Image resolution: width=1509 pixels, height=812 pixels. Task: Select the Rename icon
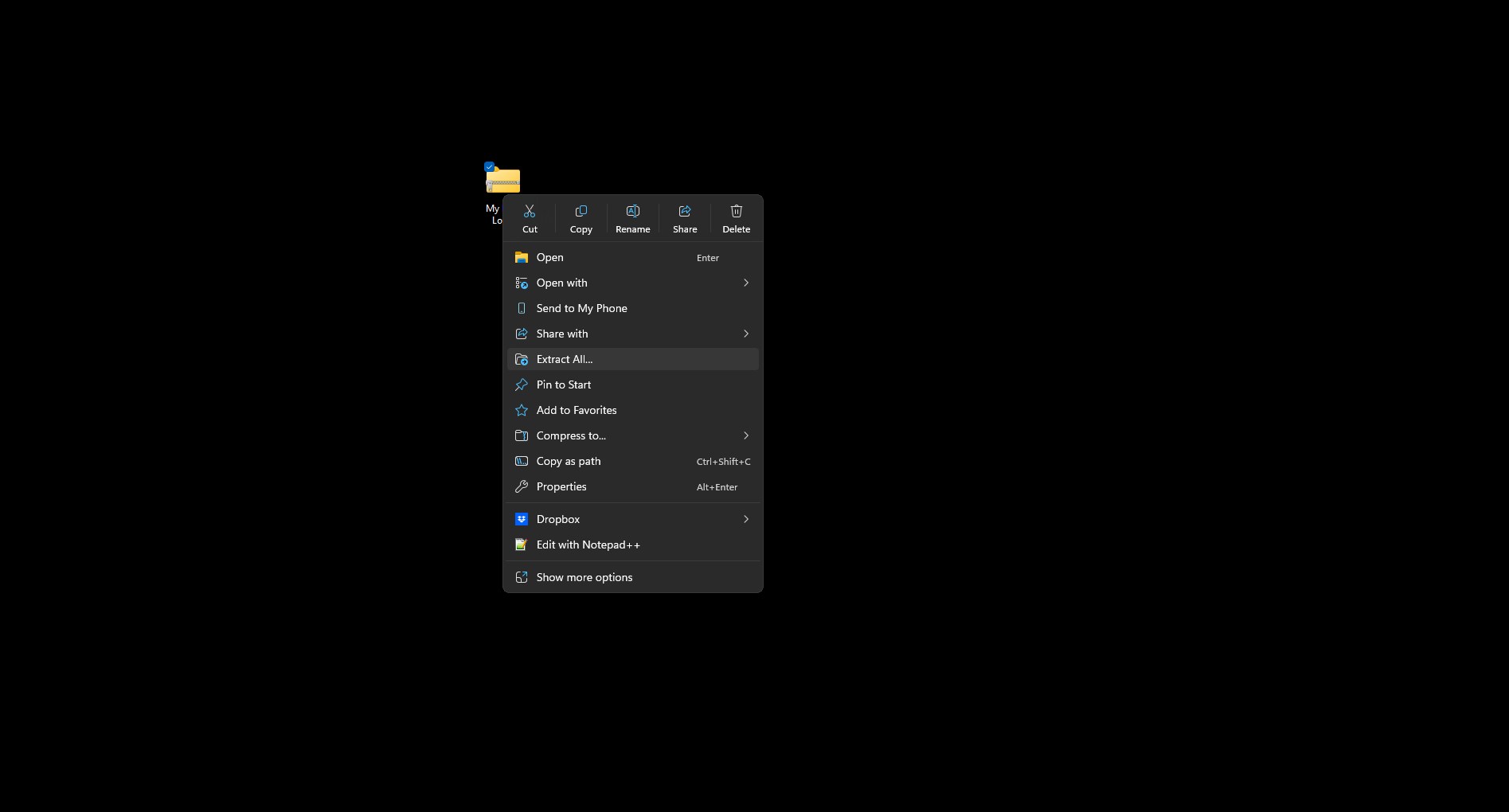point(632,210)
